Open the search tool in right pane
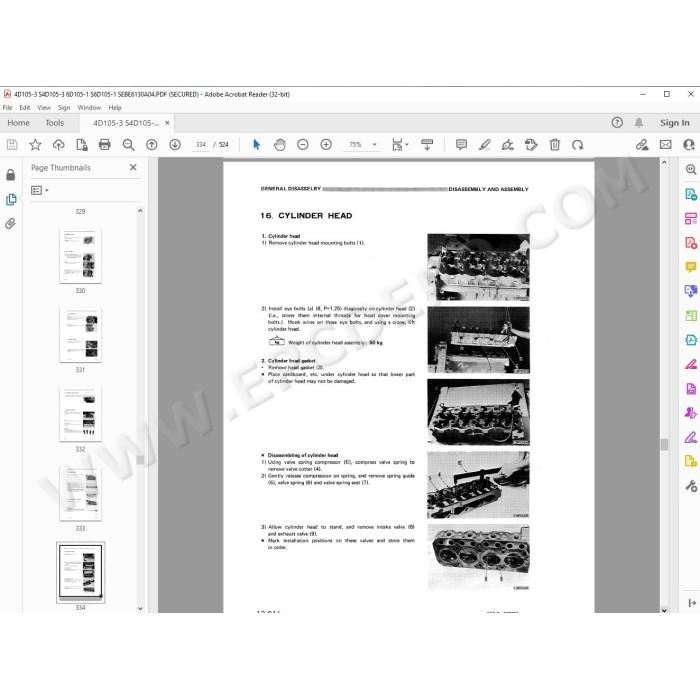700x700 pixels. pos(691,170)
